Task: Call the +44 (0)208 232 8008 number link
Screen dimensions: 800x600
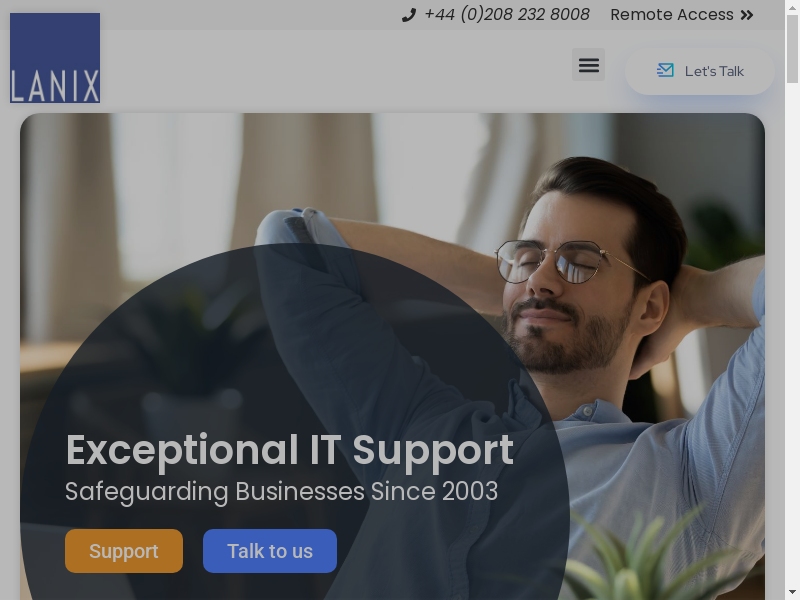Action: tap(507, 15)
